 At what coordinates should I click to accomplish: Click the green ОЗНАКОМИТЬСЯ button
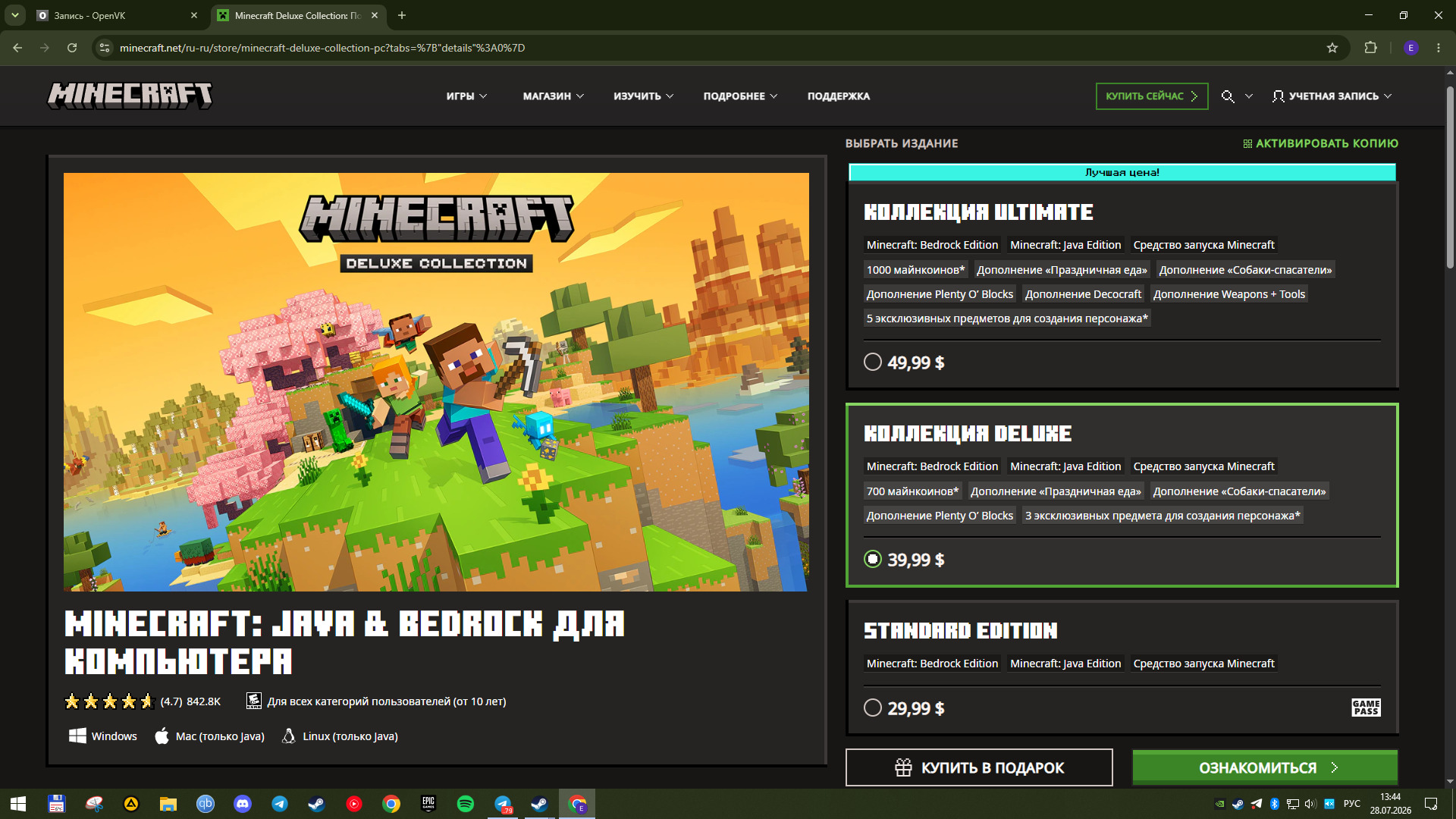click(1265, 767)
